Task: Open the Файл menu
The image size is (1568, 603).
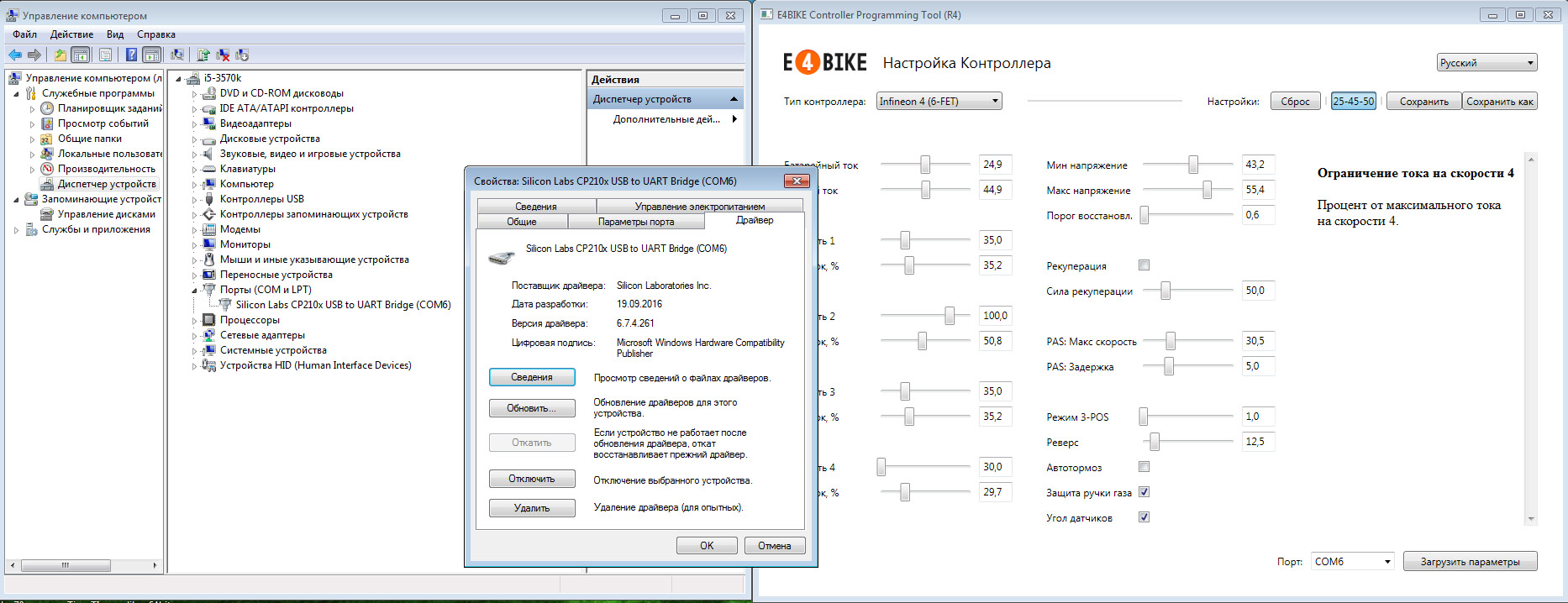Action: point(25,34)
